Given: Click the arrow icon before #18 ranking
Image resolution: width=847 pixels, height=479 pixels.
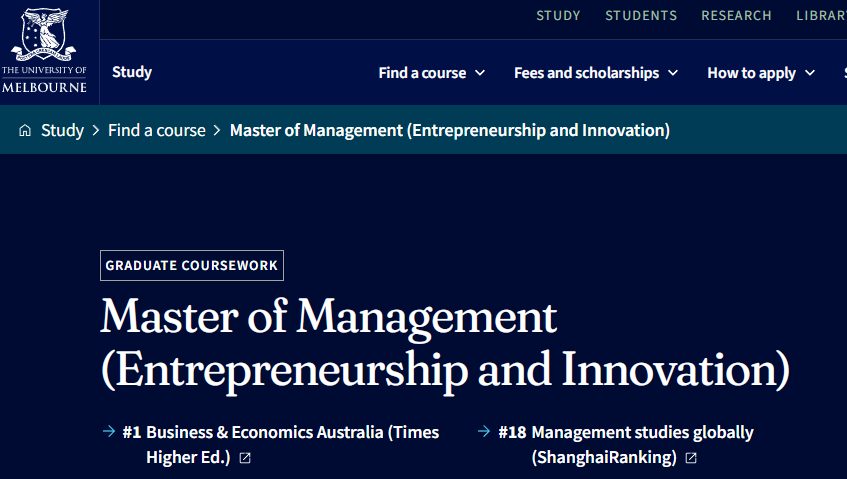Looking at the screenshot, I should (x=485, y=432).
